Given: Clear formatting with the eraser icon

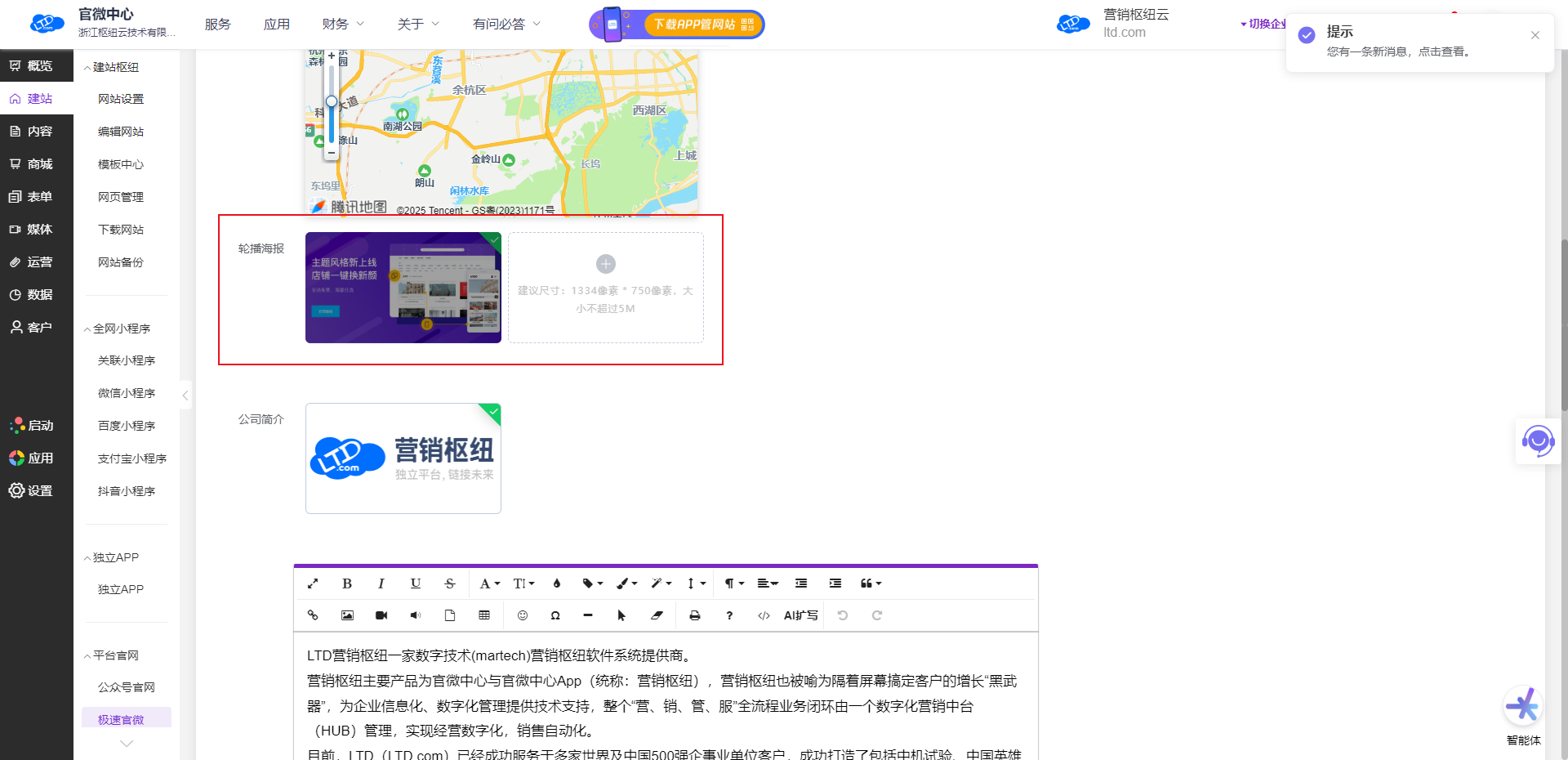Looking at the screenshot, I should point(657,615).
